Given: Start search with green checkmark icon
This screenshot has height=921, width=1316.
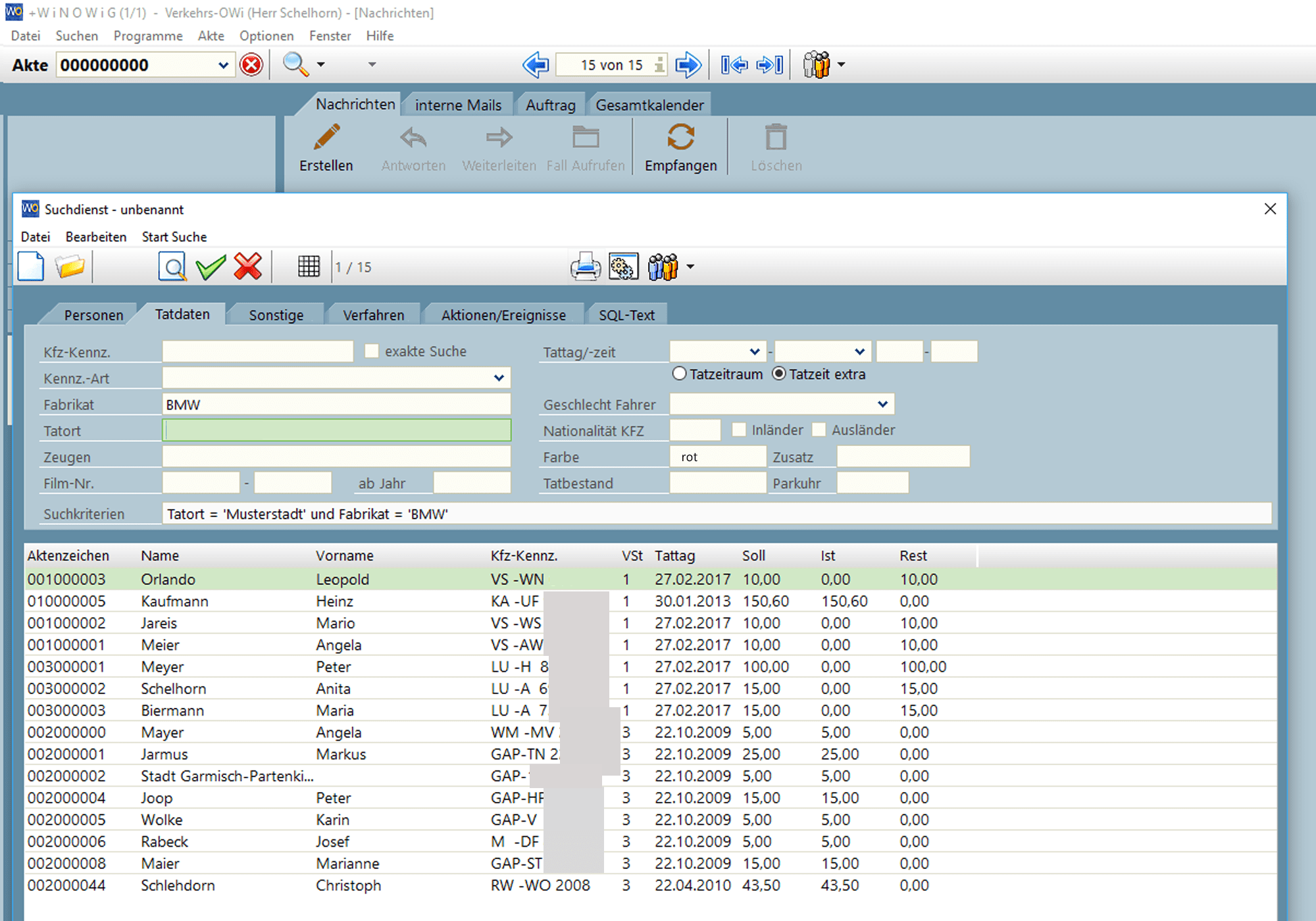Looking at the screenshot, I should (x=211, y=267).
